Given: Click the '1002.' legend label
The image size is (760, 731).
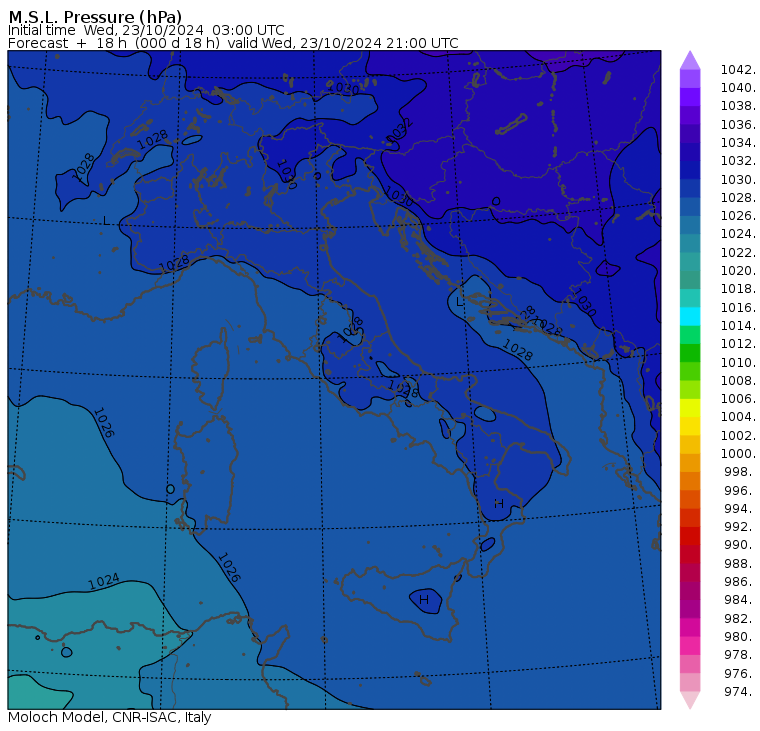Looking at the screenshot, I should click(738, 435).
